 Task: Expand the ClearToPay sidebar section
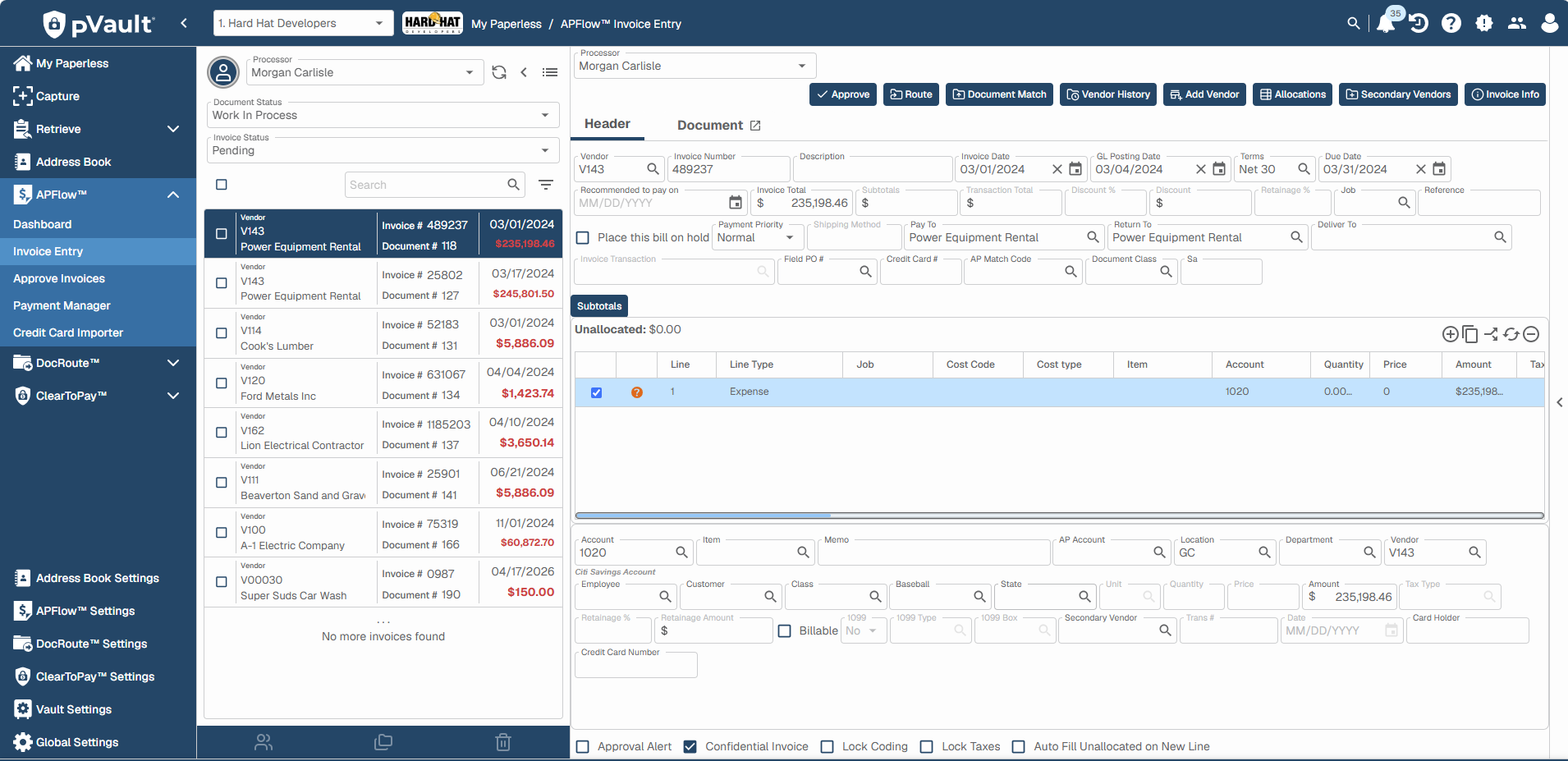tap(173, 396)
